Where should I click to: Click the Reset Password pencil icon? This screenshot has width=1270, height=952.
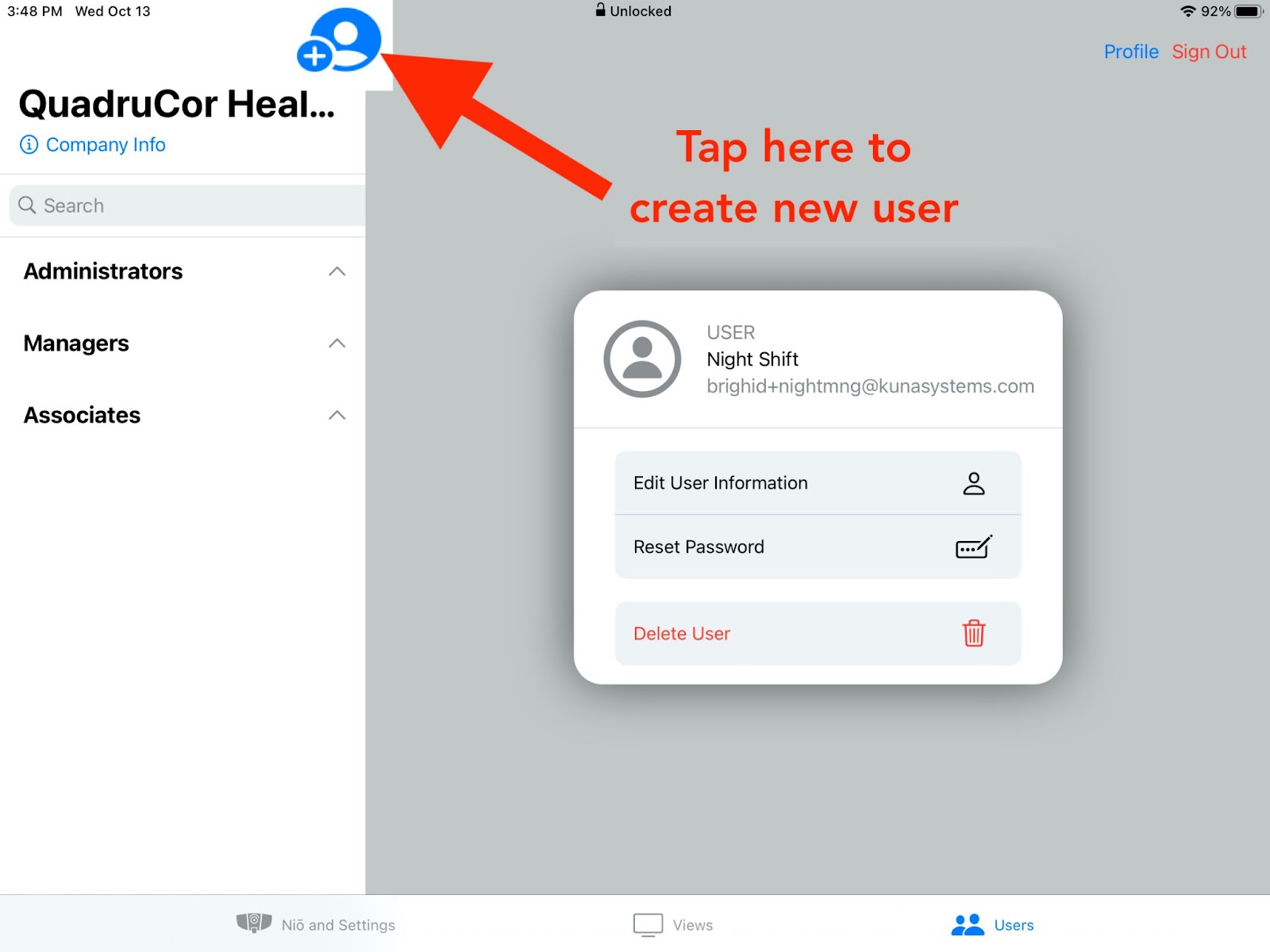973,547
